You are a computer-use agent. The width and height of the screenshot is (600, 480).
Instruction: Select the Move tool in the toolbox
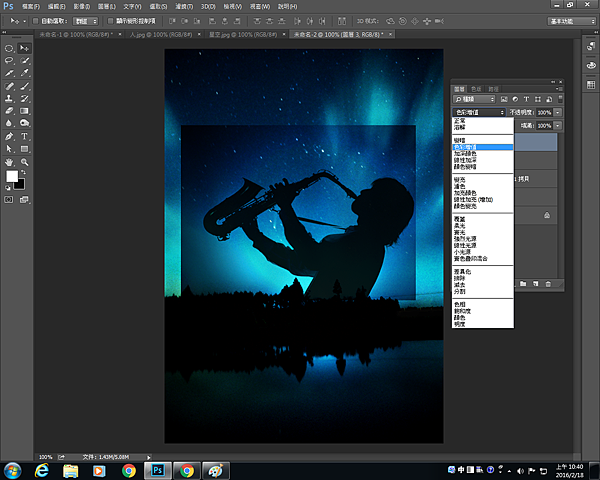[25, 48]
